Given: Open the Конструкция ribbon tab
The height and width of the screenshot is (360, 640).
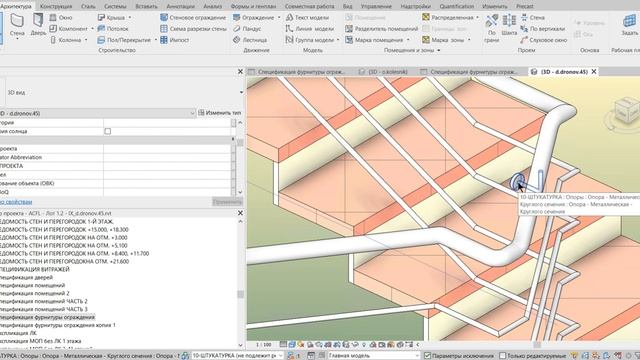Looking at the screenshot, I should (56, 6).
